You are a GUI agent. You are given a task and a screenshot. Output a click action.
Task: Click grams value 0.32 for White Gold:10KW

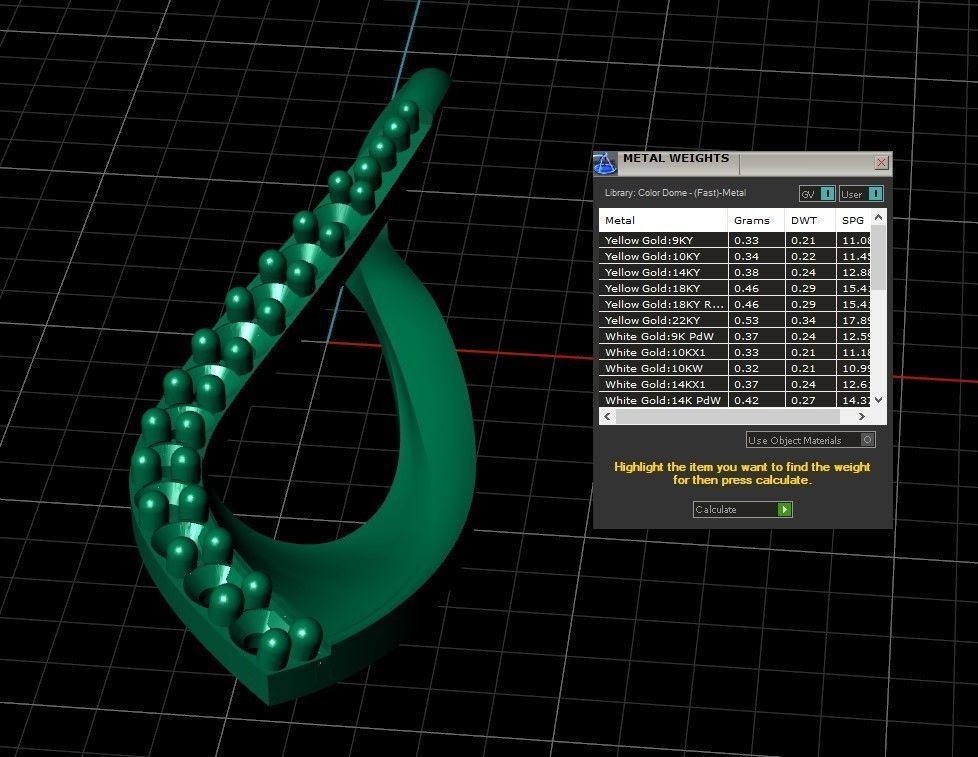747,369
